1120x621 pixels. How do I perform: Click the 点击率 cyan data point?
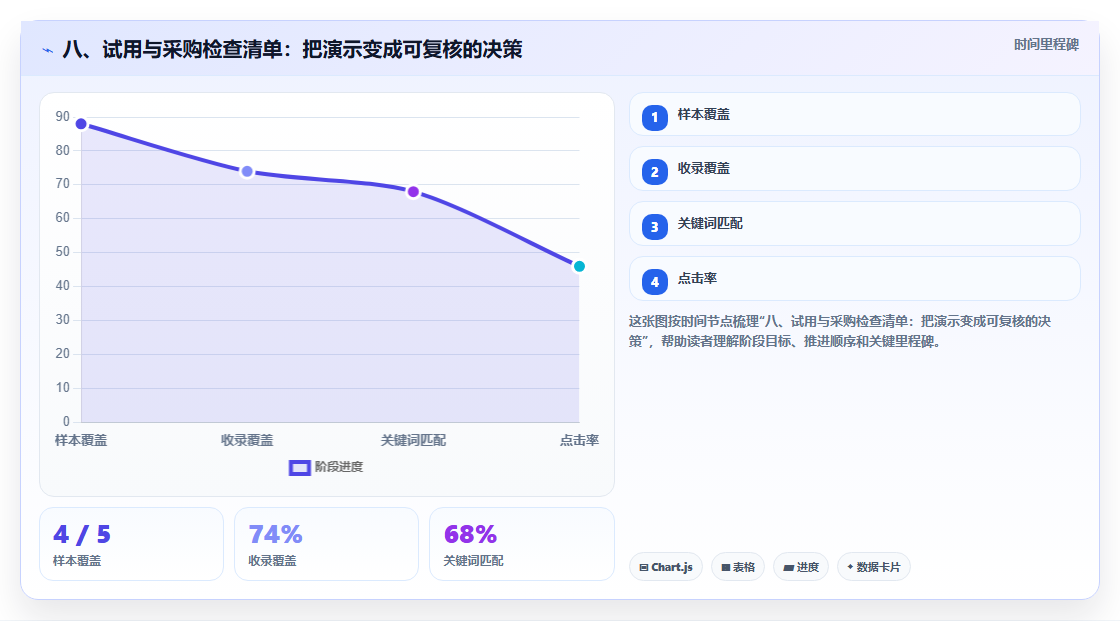[x=579, y=266]
